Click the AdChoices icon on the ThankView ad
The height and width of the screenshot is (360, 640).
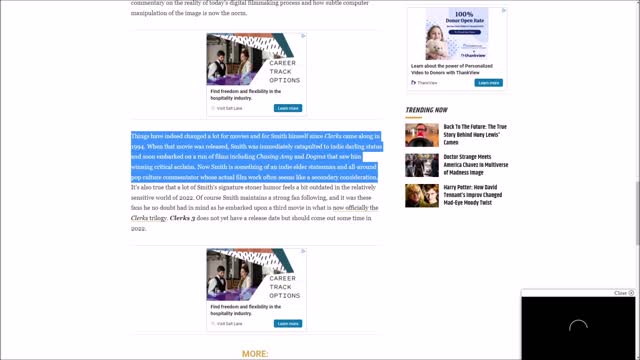[504, 11]
